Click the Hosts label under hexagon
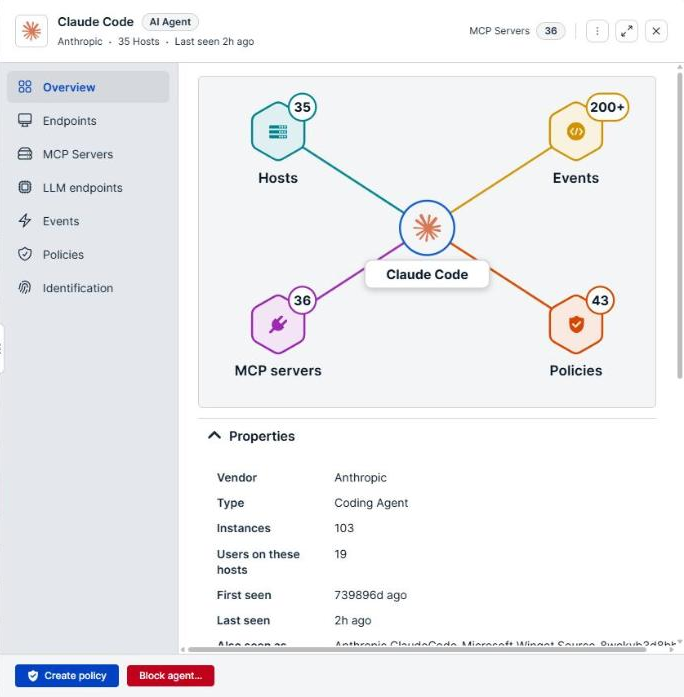Viewport: 684px width, 697px height. pyautogui.click(x=278, y=178)
